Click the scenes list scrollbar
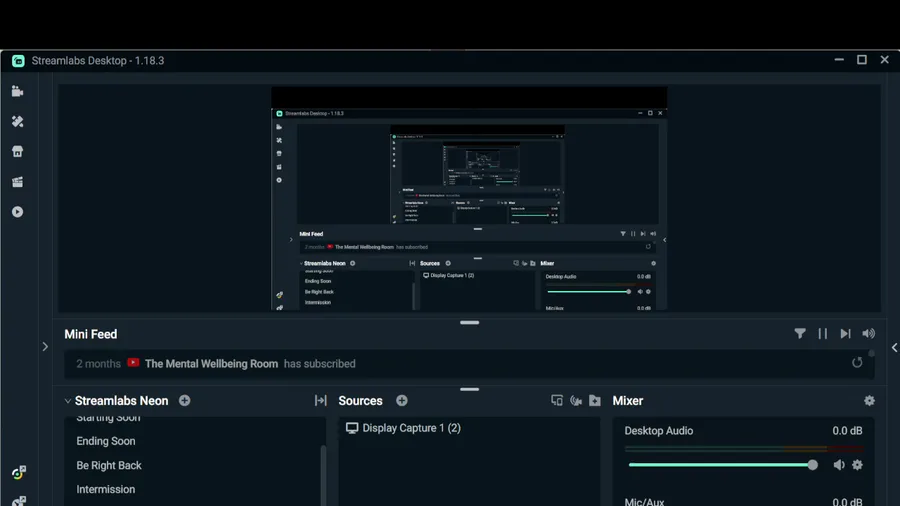This screenshot has height=506, width=900. click(x=323, y=474)
